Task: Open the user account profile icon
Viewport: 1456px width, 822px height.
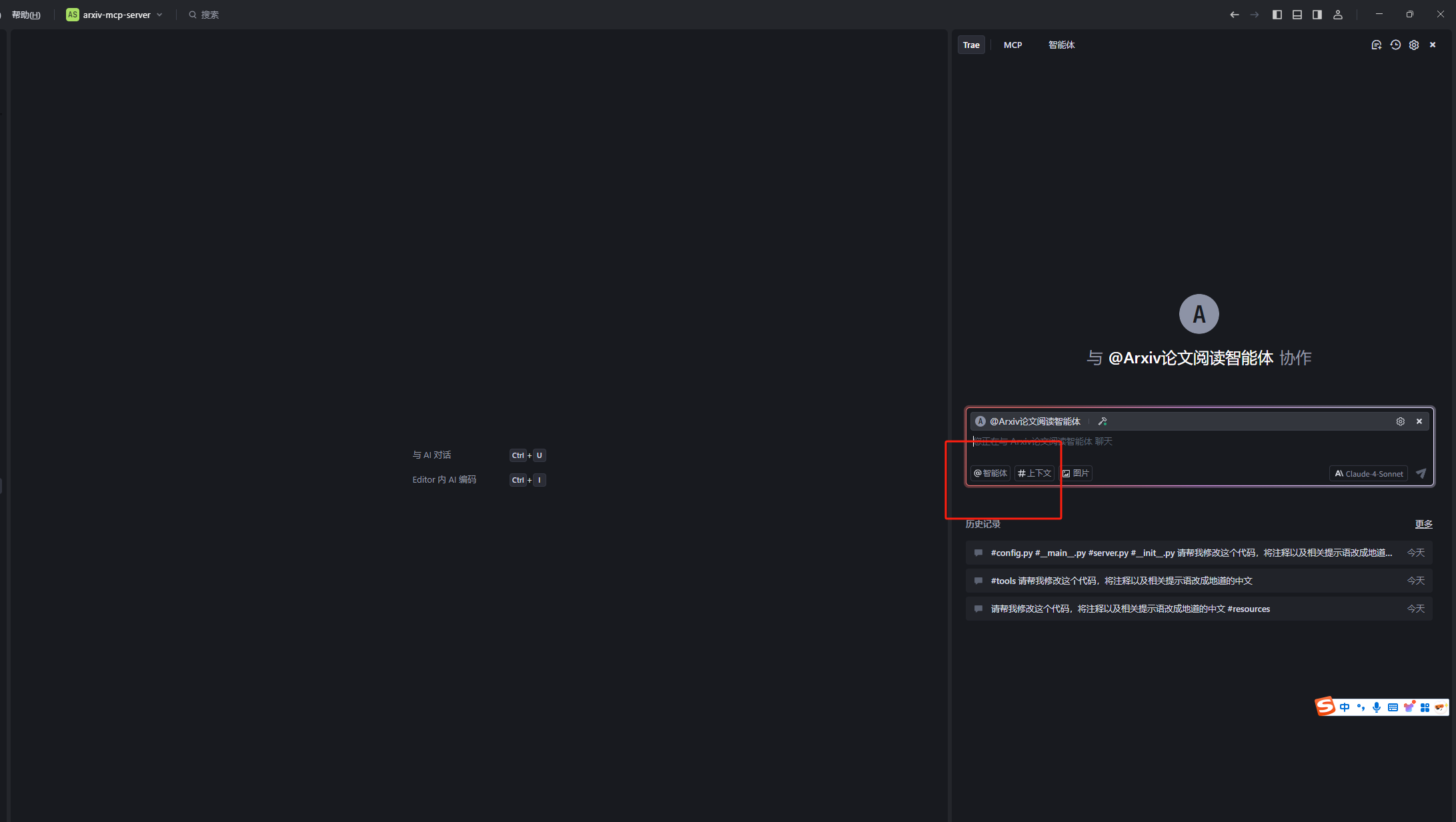Action: click(x=1337, y=15)
